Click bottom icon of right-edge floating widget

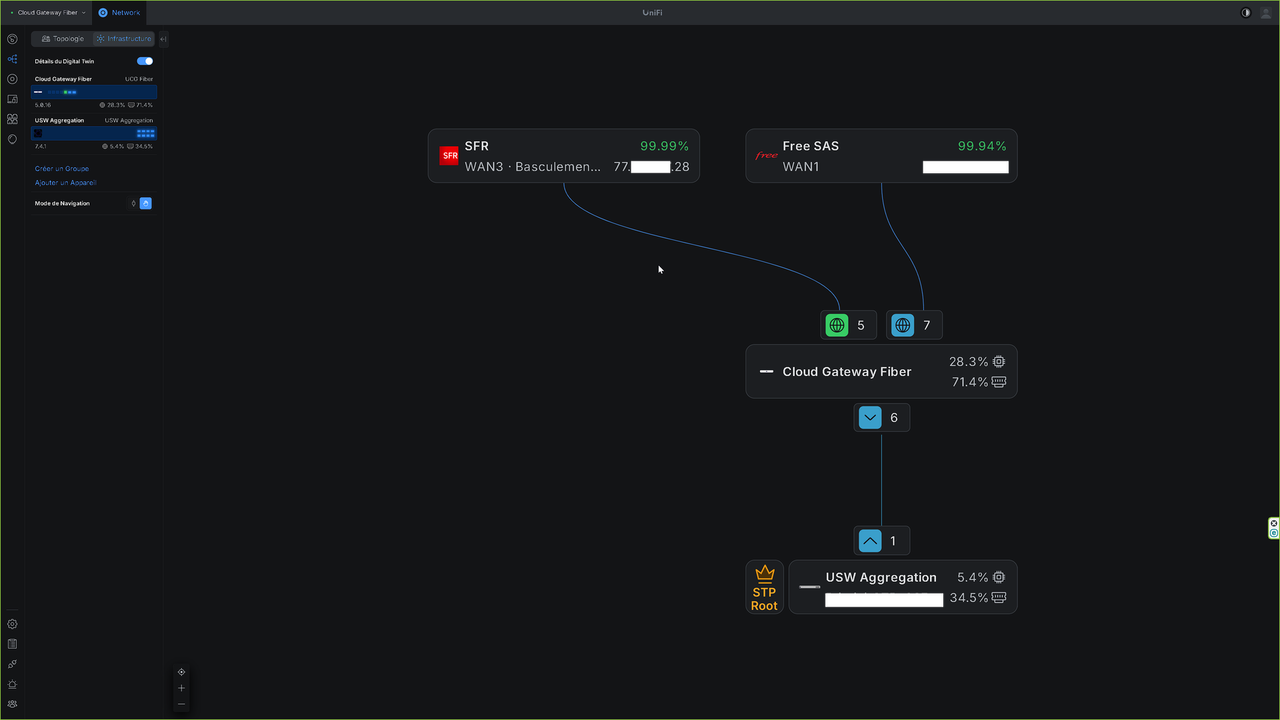point(1274,534)
